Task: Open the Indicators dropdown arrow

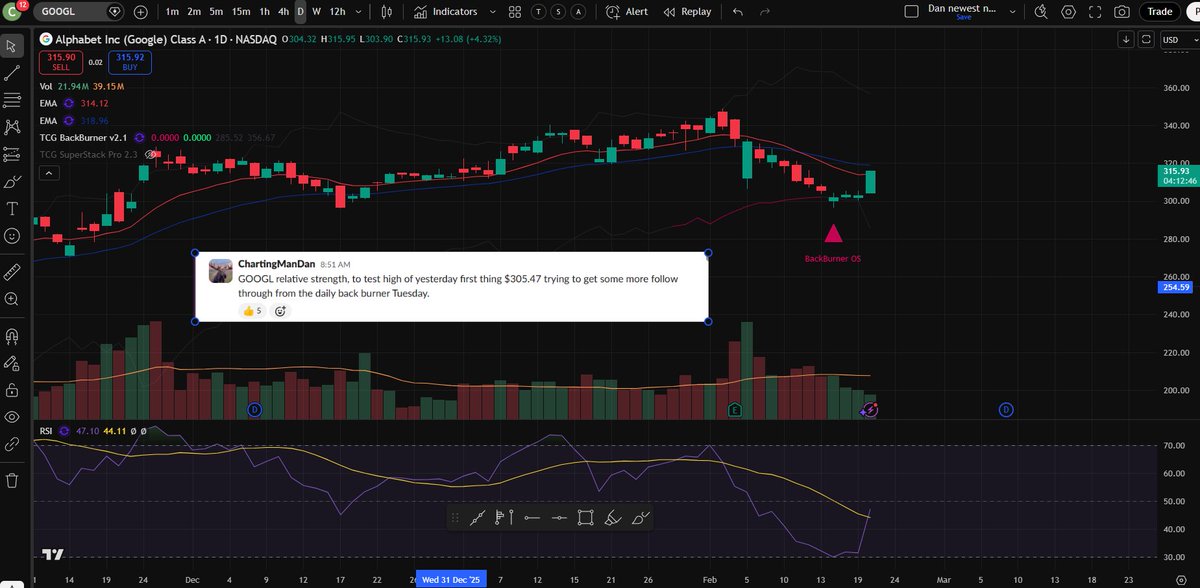Action: point(492,12)
